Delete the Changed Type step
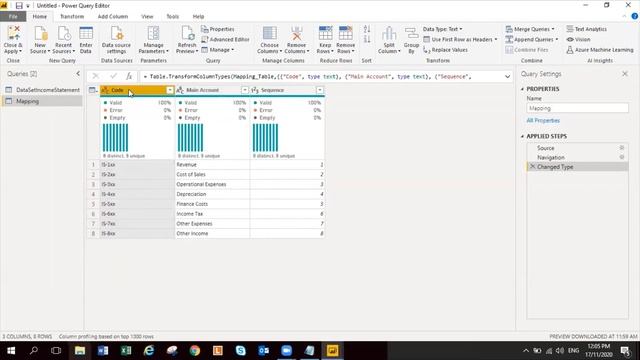640x360 pixels. click(x=532, y=167)
